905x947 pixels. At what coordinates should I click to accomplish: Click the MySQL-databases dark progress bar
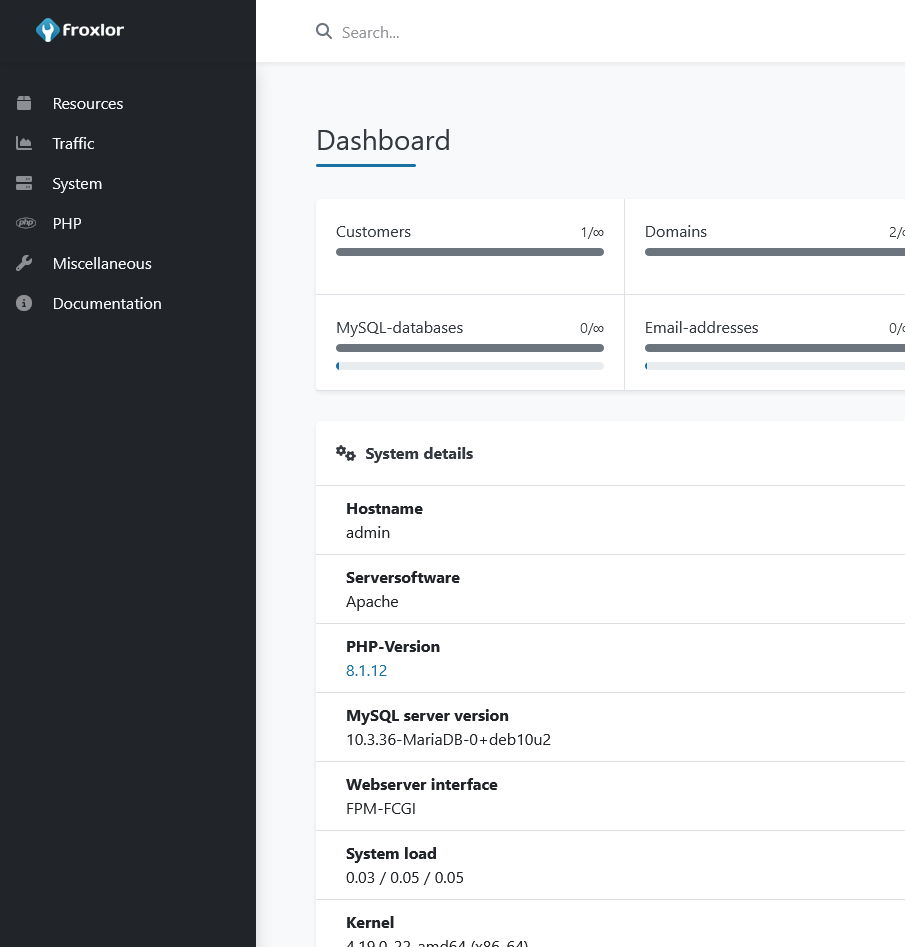click(469, 348)
